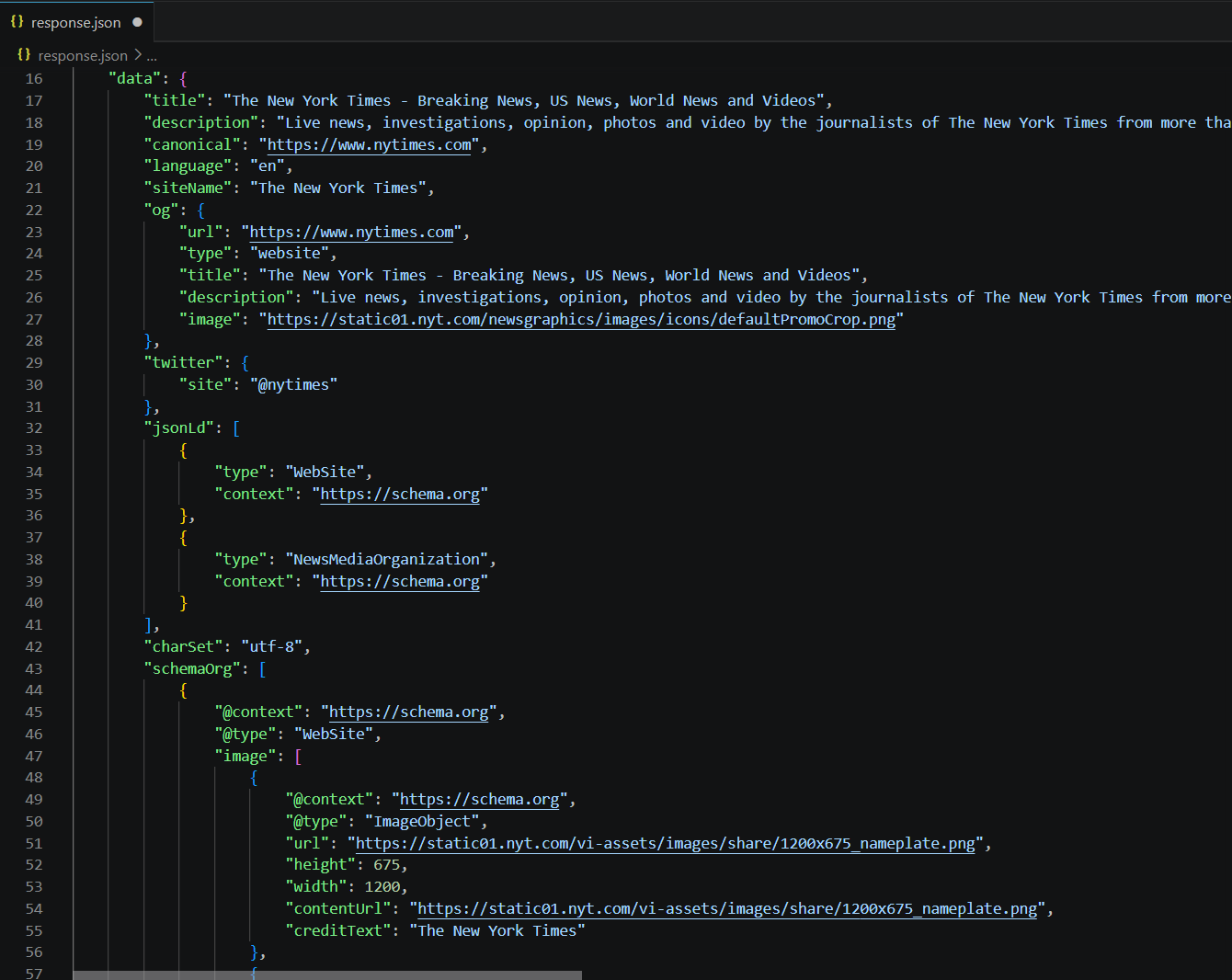
Task: Follow the @context schema.org link on line 45
Action: pos(409,712)
